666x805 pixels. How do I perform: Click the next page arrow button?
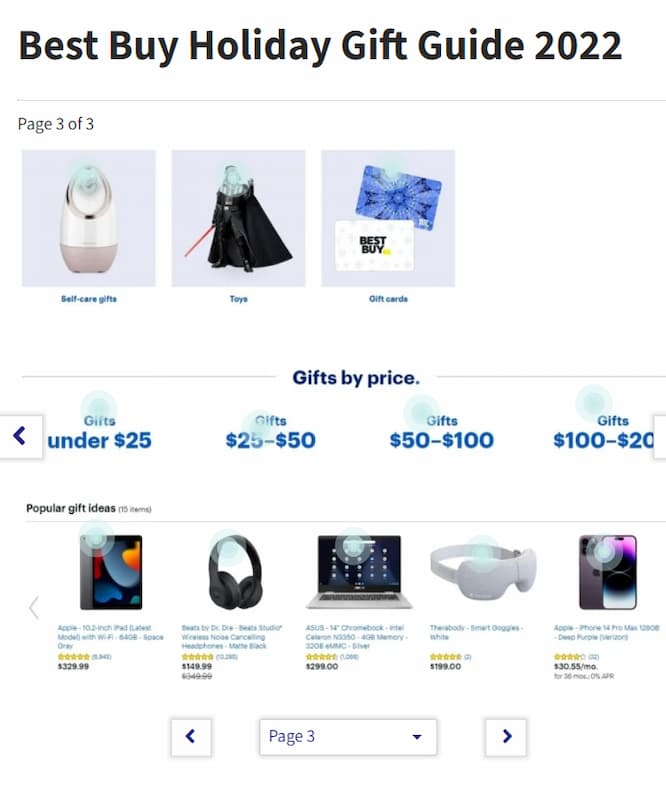coord(506,737)
